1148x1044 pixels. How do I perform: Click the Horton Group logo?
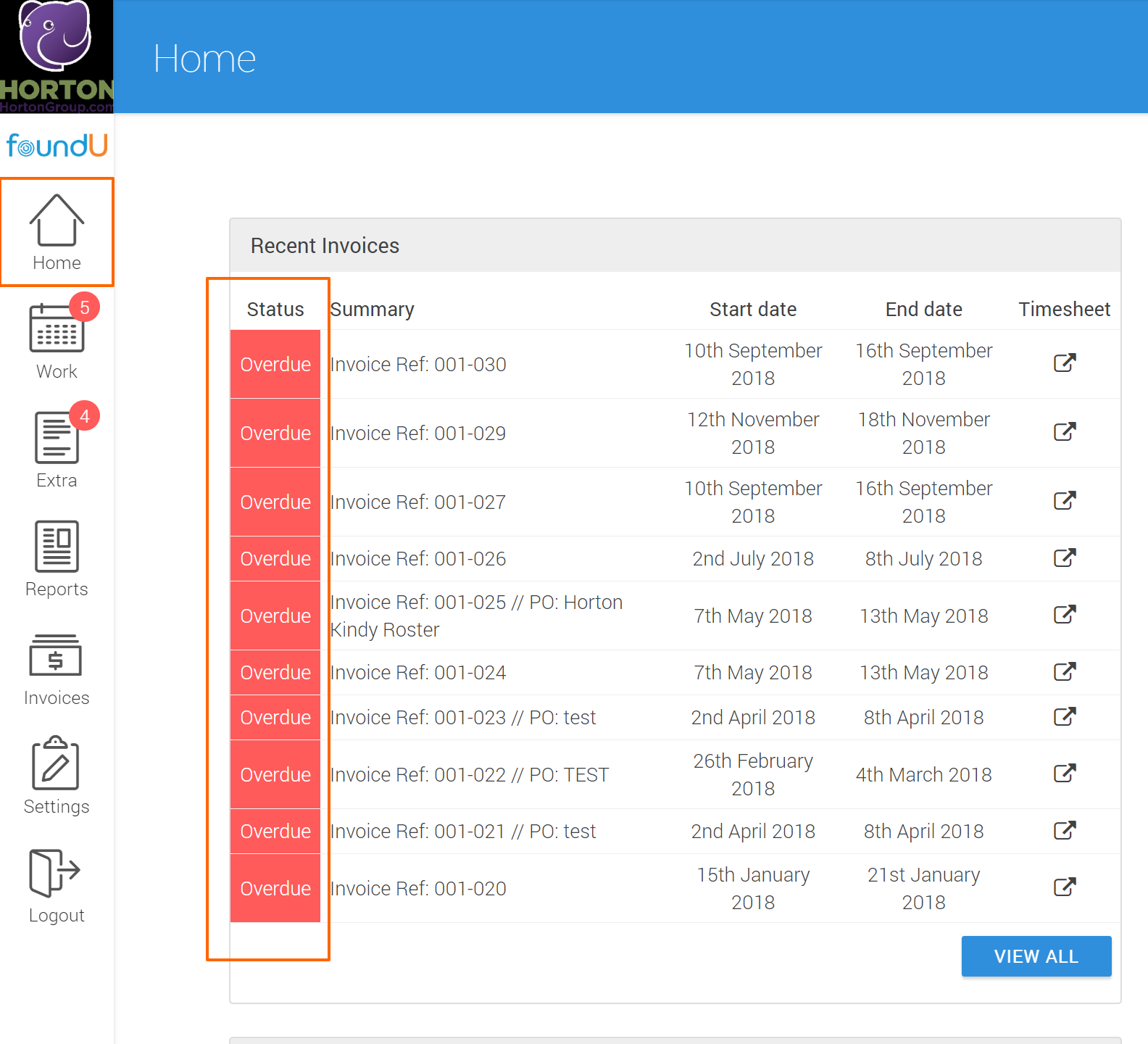coord(57,57)
